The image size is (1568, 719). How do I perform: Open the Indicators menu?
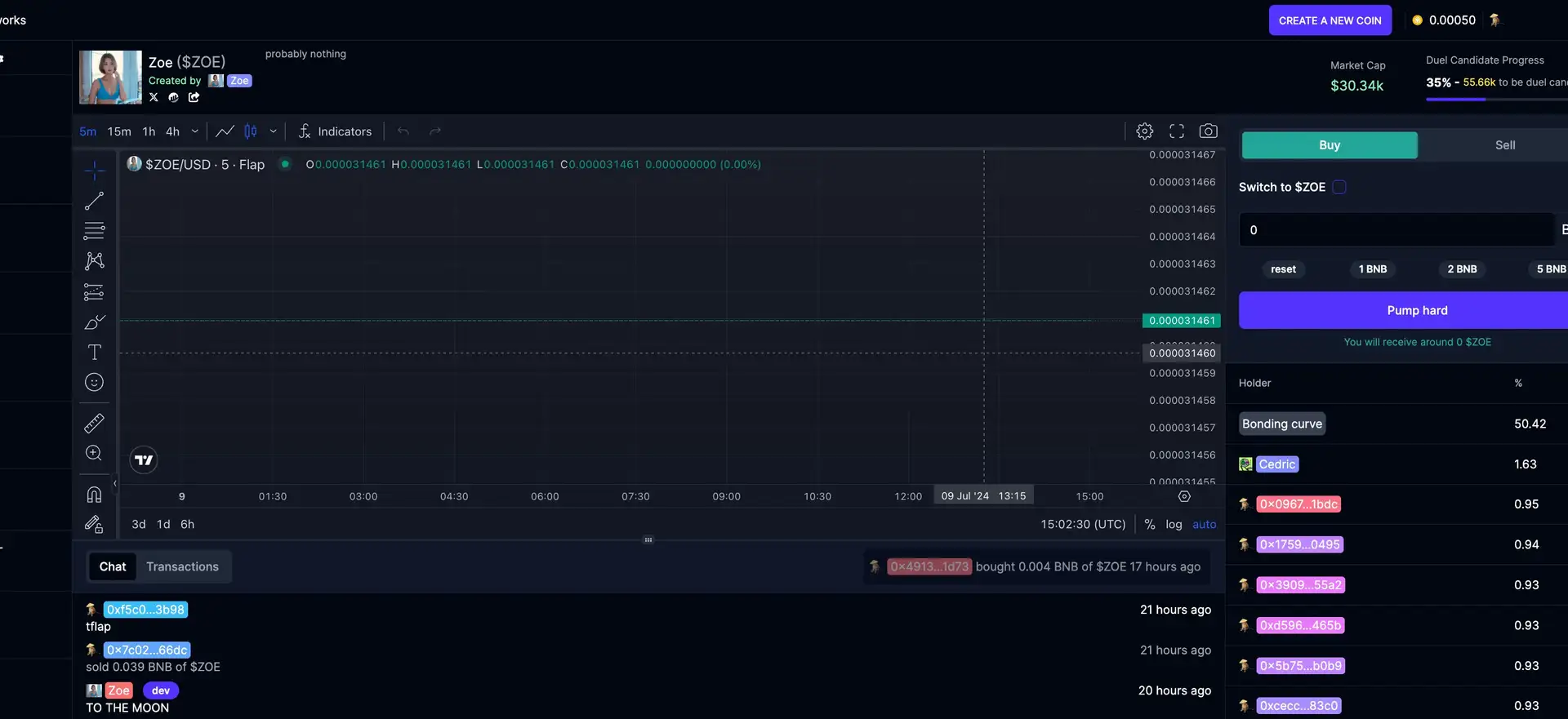point(335,131)
